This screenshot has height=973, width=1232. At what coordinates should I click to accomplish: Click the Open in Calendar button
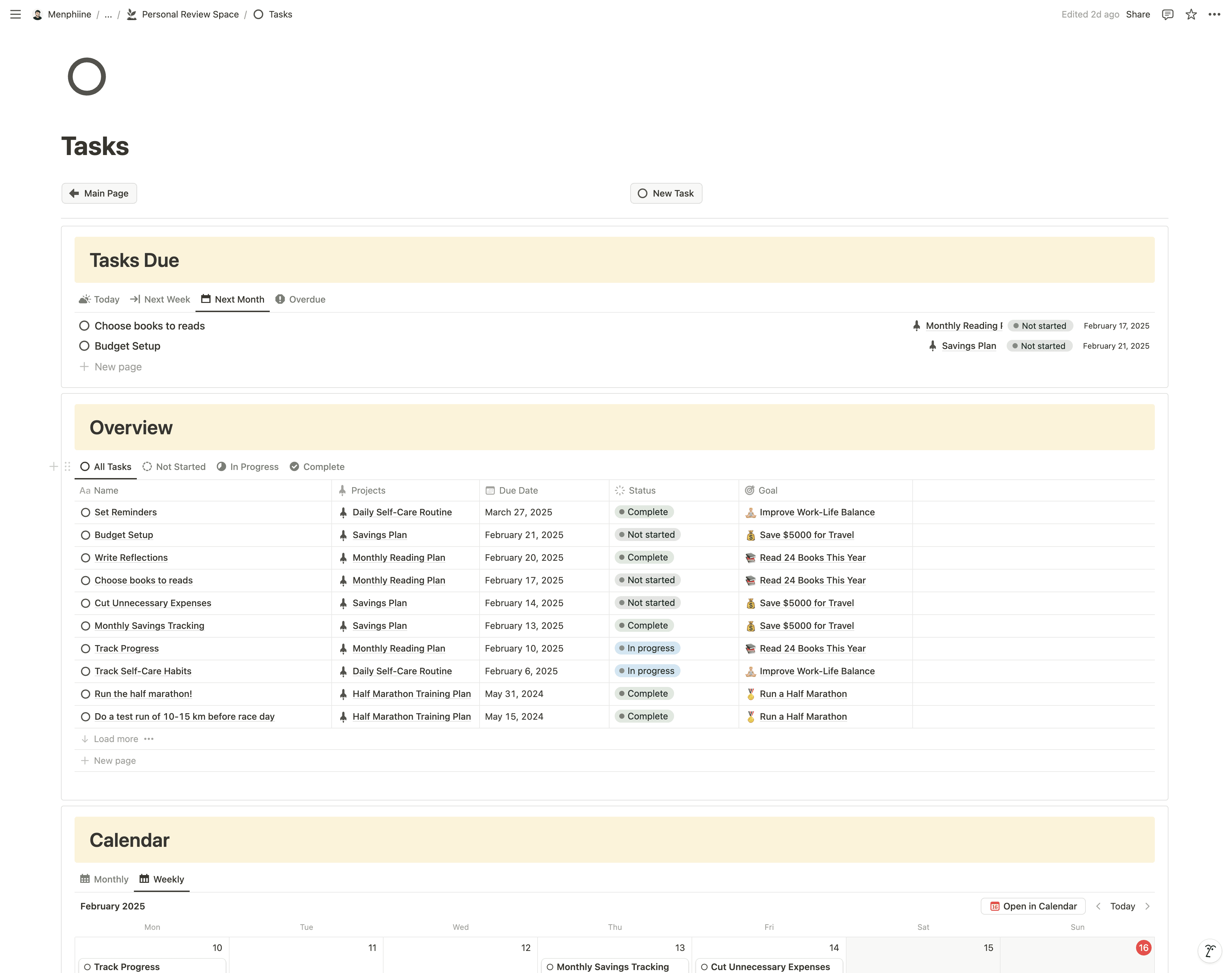point(1033,906)
